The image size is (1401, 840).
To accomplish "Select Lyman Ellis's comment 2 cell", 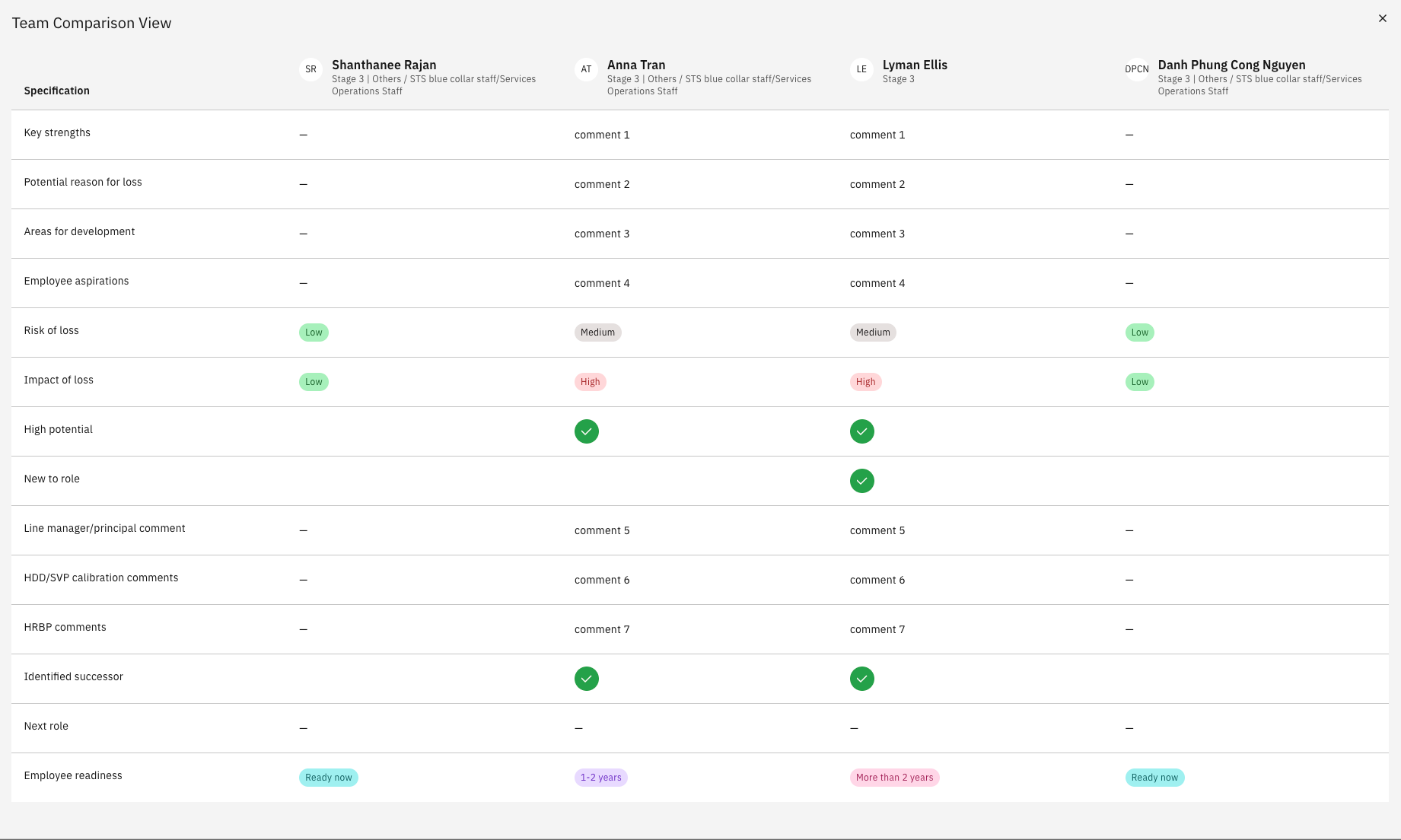I will pyautogui.click(x=877, y=184).
